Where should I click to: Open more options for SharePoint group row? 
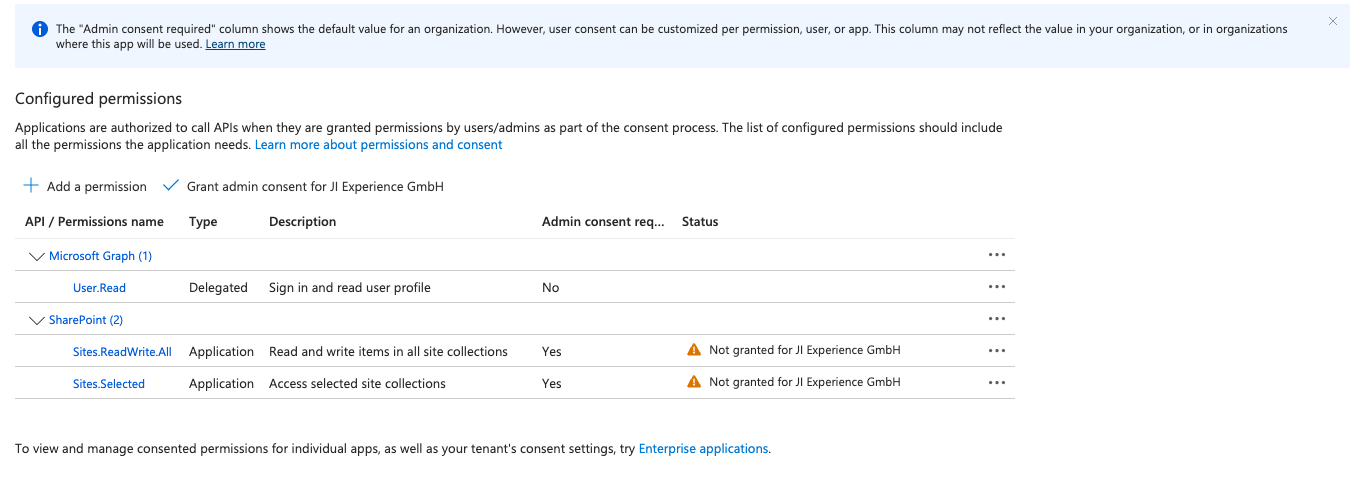click(996, 319)
